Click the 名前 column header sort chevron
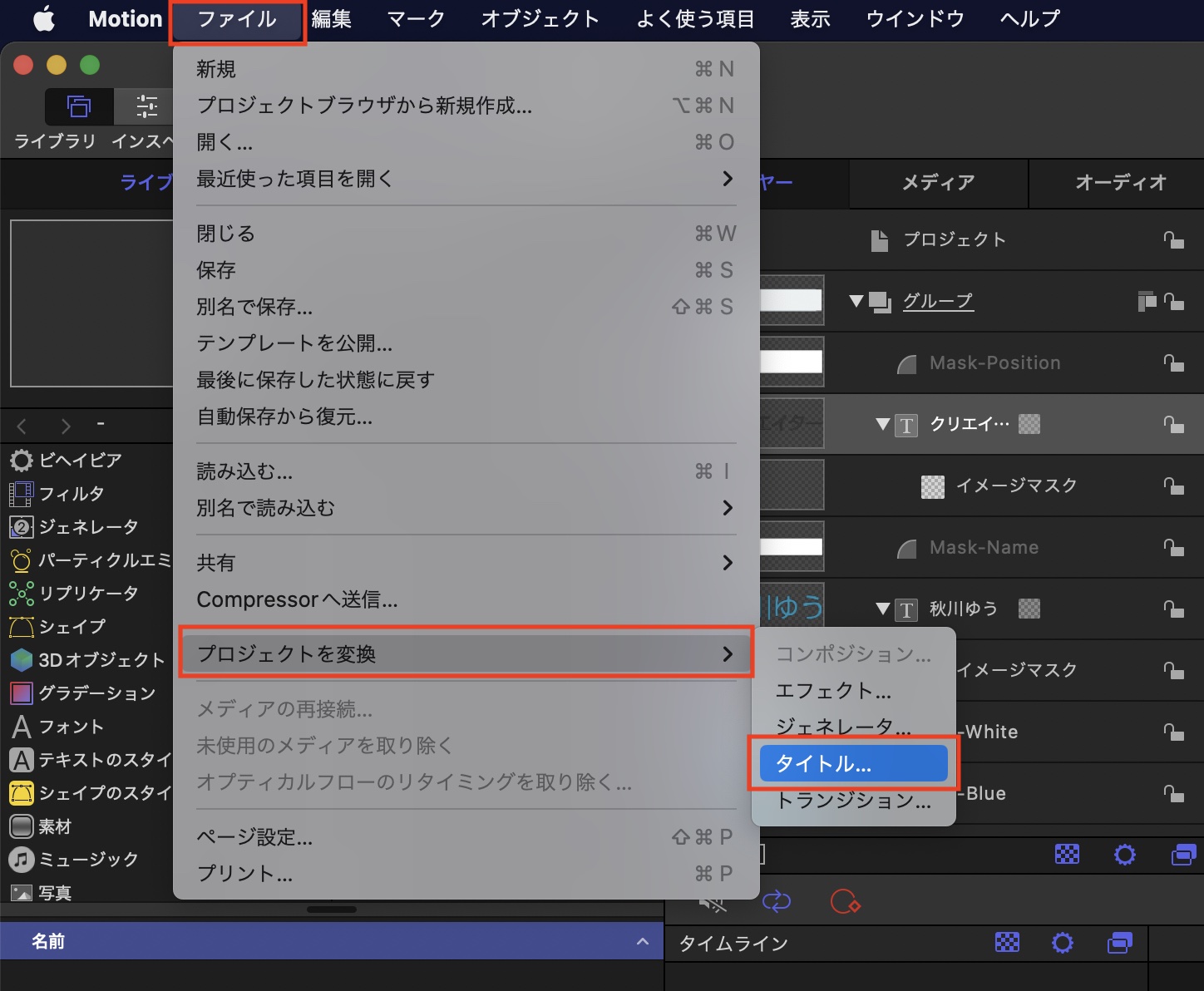The width and height of the screenshot is (1204, 991). coord(643,941)
